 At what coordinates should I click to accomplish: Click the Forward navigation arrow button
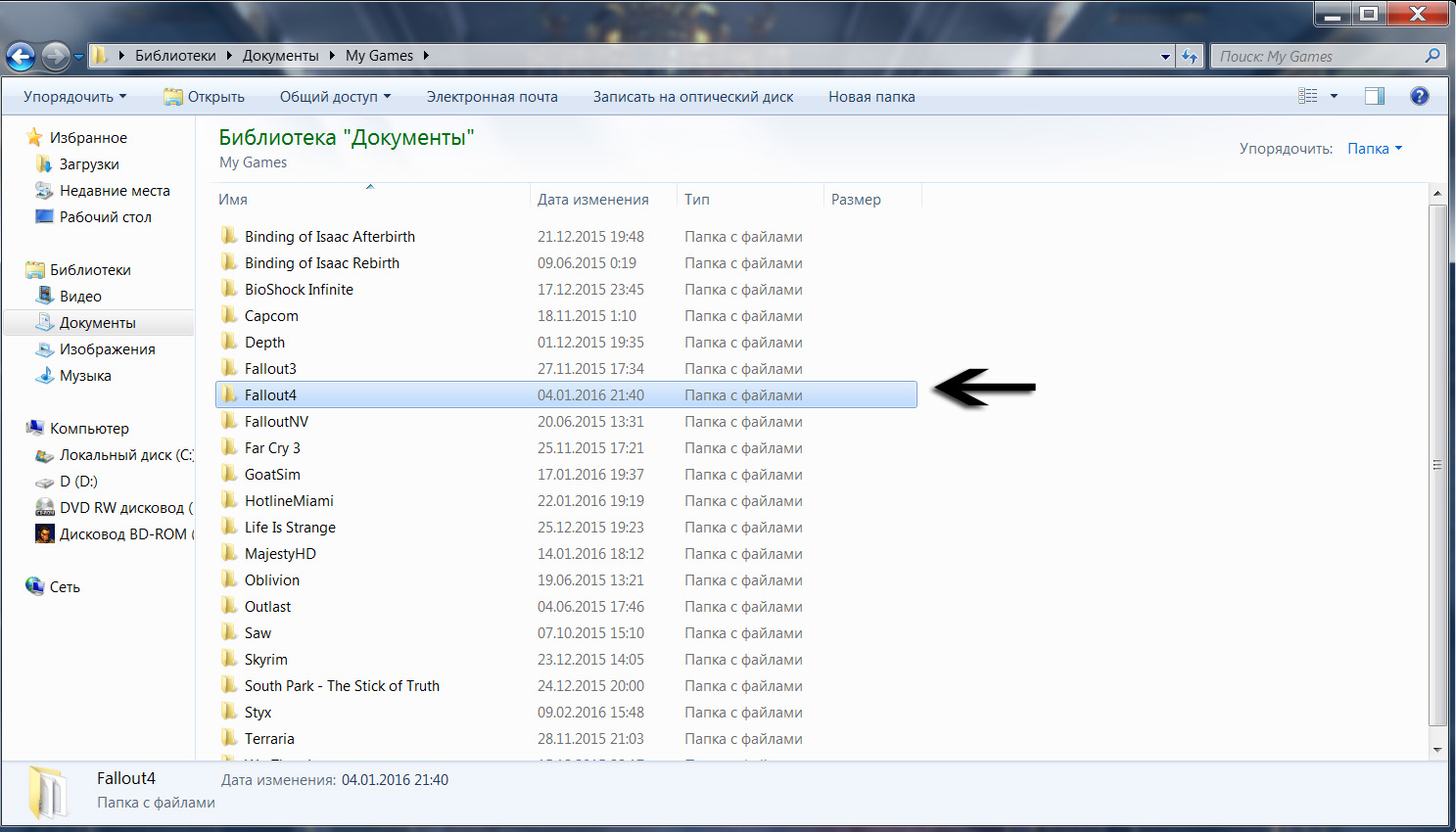tap(55, 57)
